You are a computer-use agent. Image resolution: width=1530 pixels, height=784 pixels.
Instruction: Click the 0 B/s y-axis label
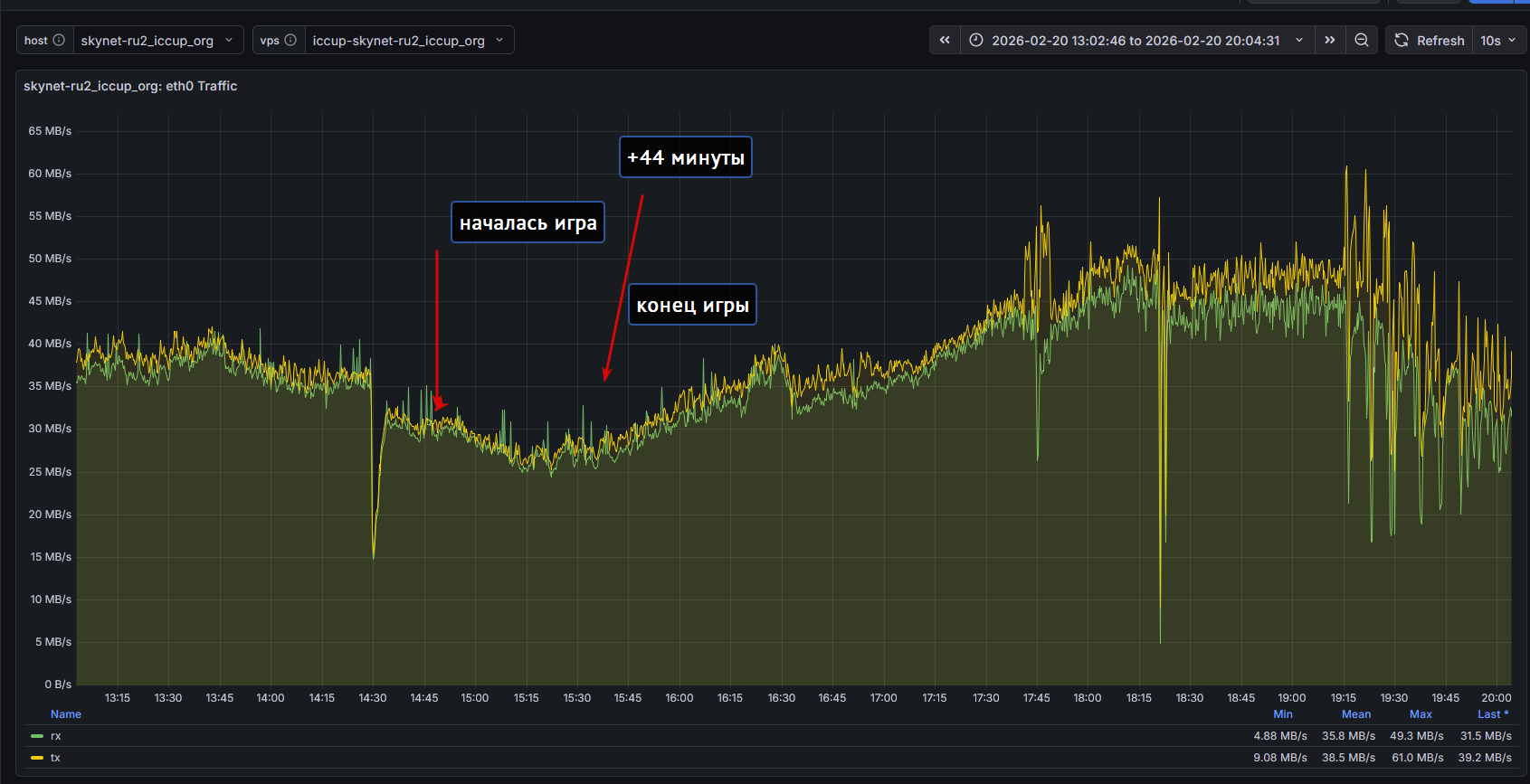[58, 685]
